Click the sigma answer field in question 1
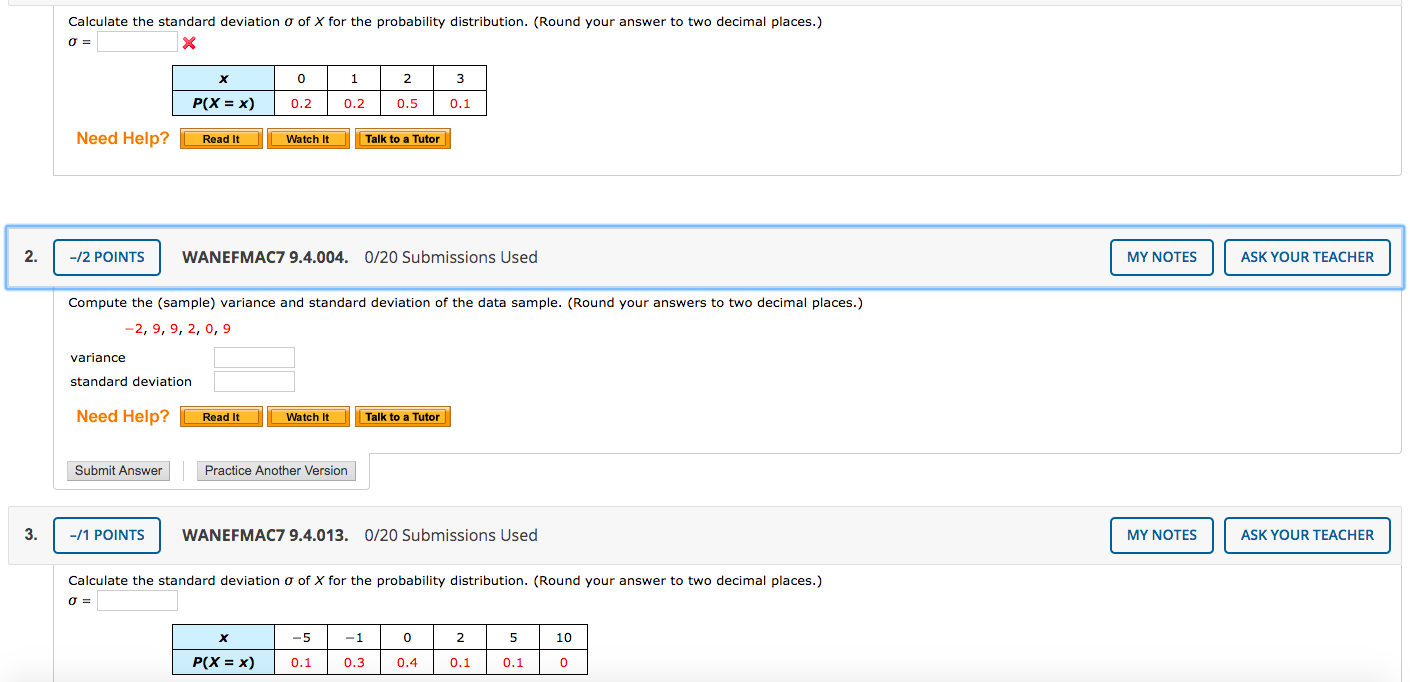 [137, 42]
